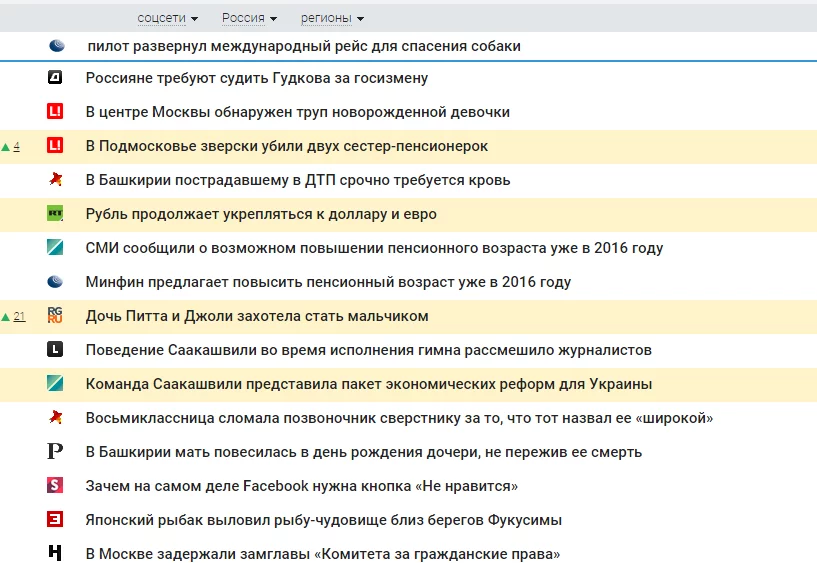The width and height of the screenshot is (817, 563).
Task: Click blue globe icon beside Минфин headline
Action: 56,282
